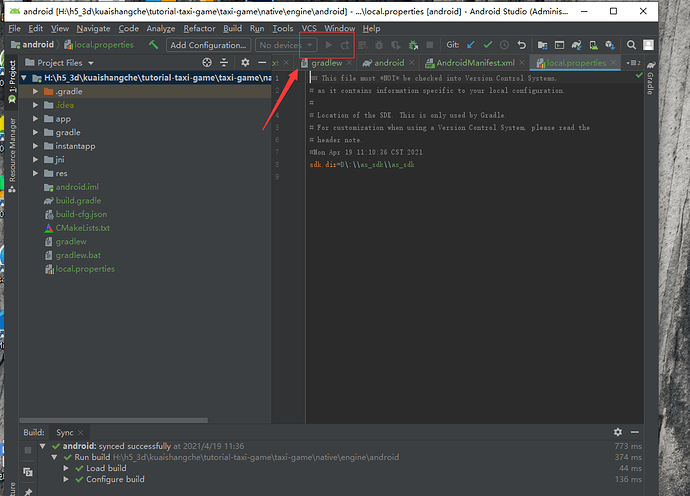Click the Apply Changes rerun icon
The height and width of the screenshot is (496, 690).
(345, 45)
